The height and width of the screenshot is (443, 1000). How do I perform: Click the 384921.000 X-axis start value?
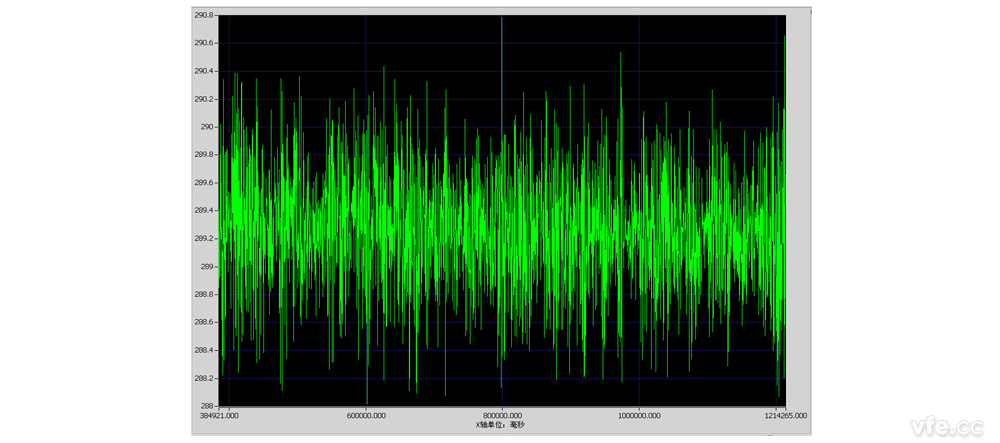click(220, 415)
